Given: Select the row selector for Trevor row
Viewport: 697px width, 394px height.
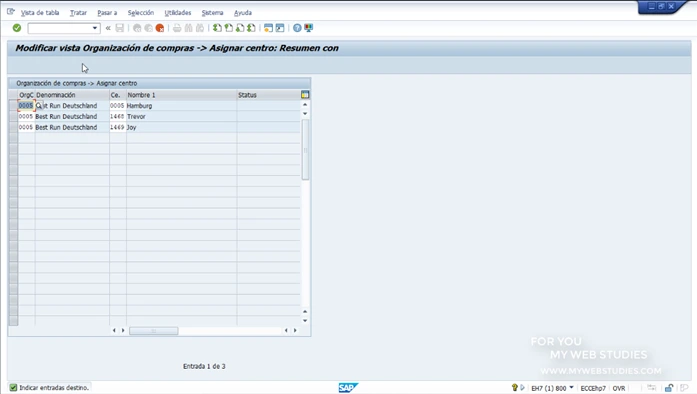Looking at the screenshot, I should (13, 117).
